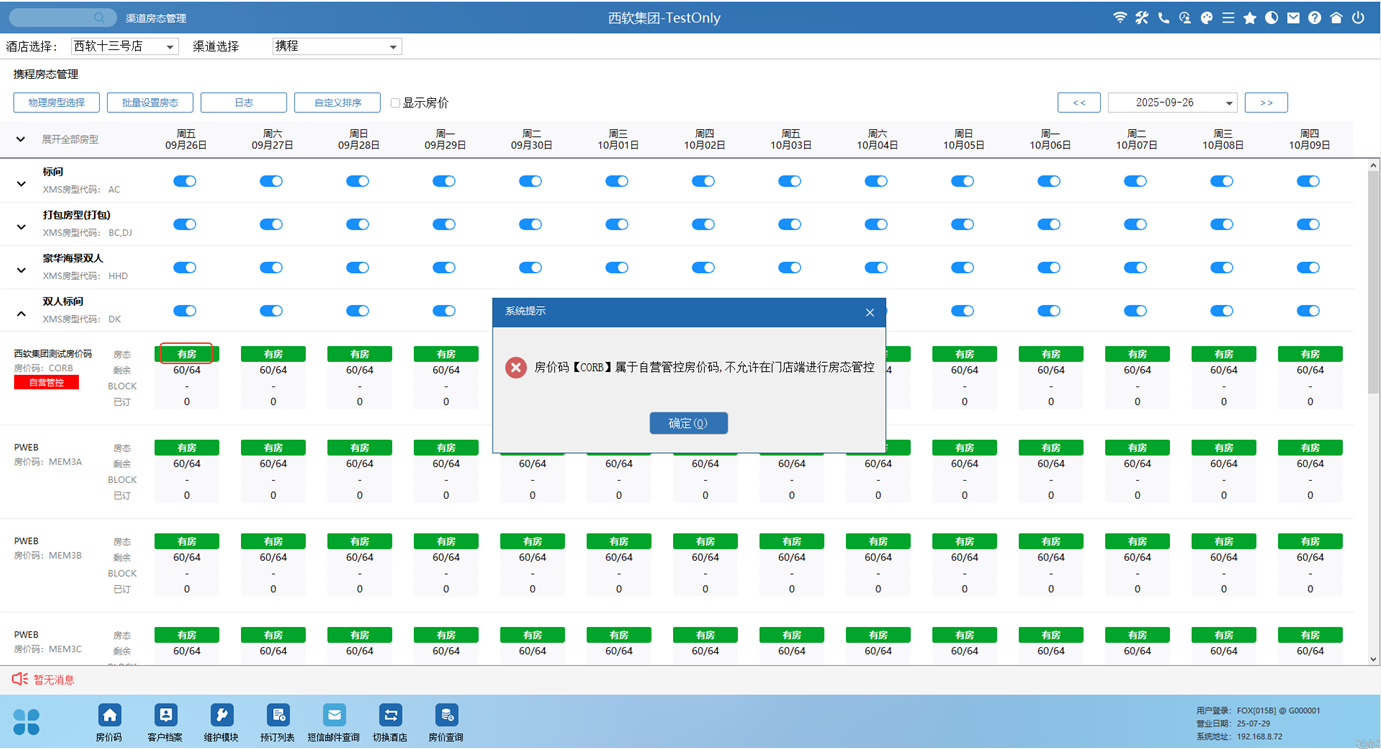Open 客户档案 customer profile icon

click(x=166, y=716)
